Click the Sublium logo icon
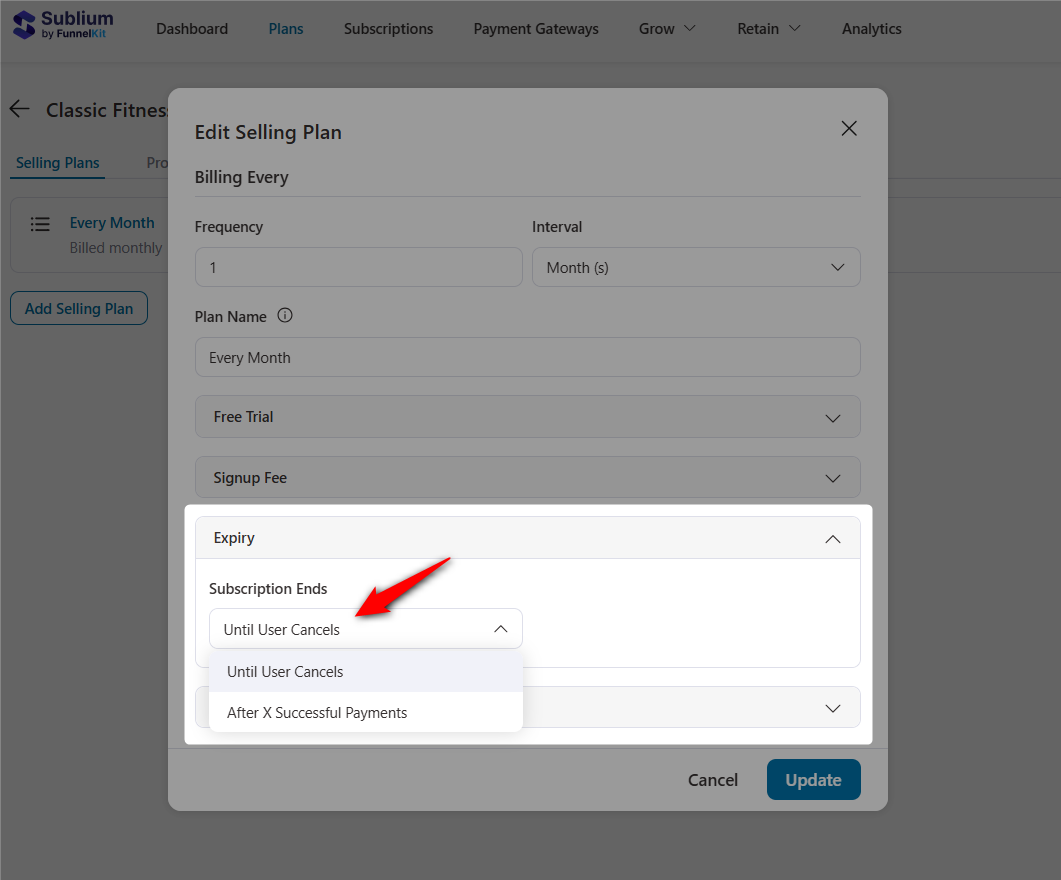 24,27
